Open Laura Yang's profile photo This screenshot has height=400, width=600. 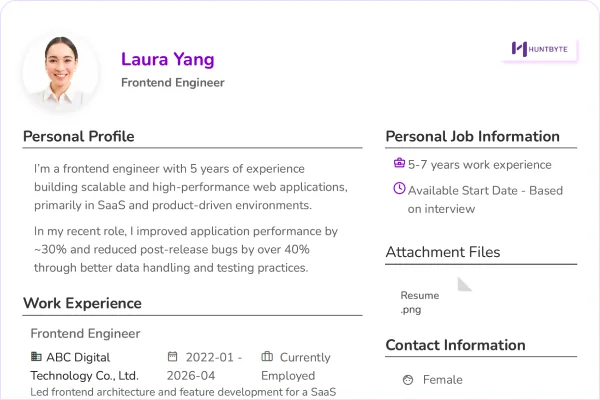tap(60, 72)
